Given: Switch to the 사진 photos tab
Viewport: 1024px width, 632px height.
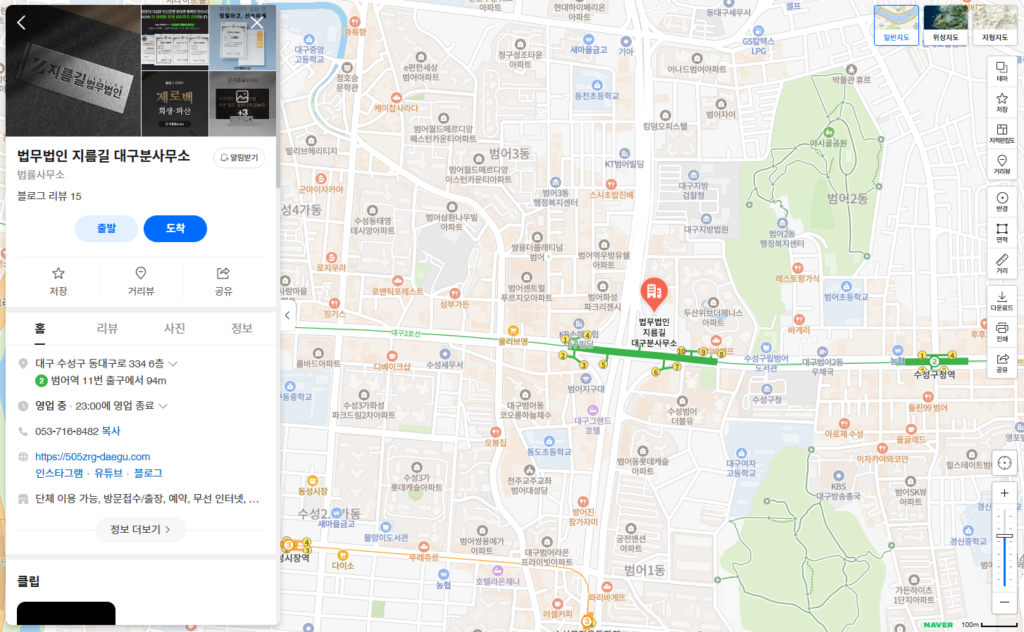Looking at the screenshot, I should 174,329.
